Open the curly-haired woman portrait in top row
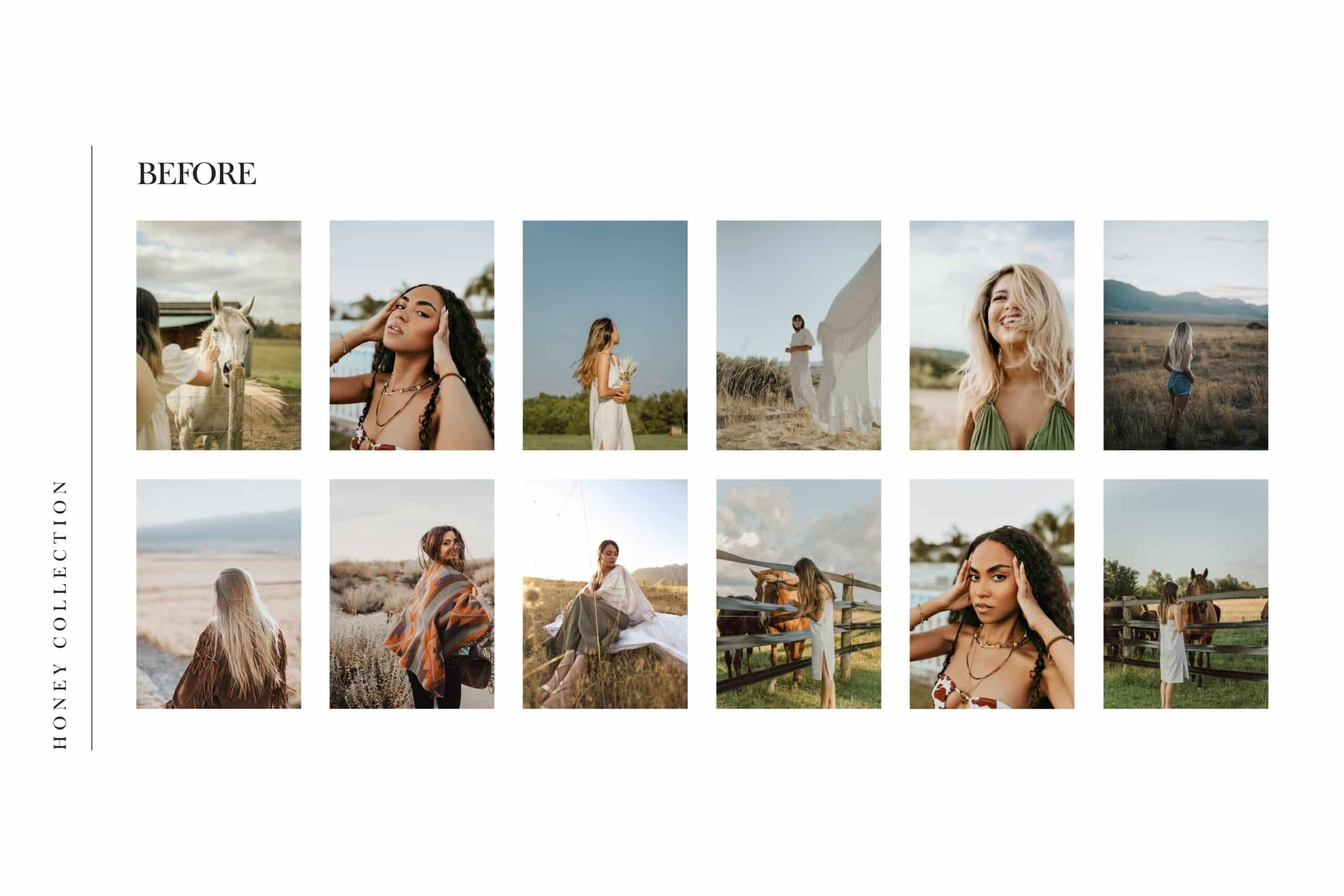This screenshot has width=1344, height=896. coord(412,335)
